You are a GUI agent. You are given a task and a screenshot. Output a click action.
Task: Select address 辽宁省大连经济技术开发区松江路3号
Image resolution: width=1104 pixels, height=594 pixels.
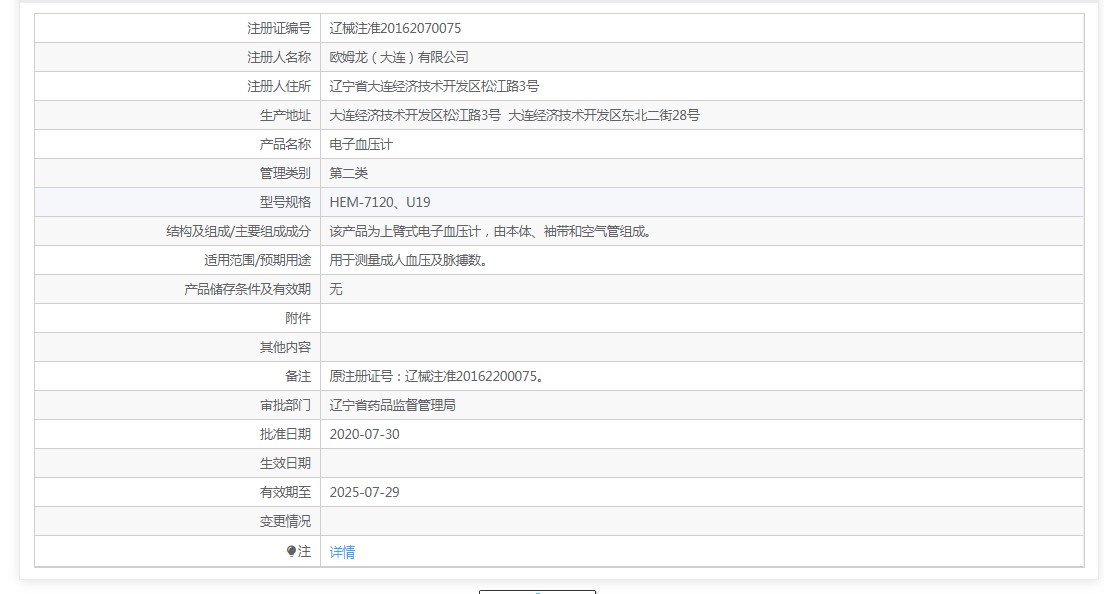pyautogui.click(x=434, y=86)
